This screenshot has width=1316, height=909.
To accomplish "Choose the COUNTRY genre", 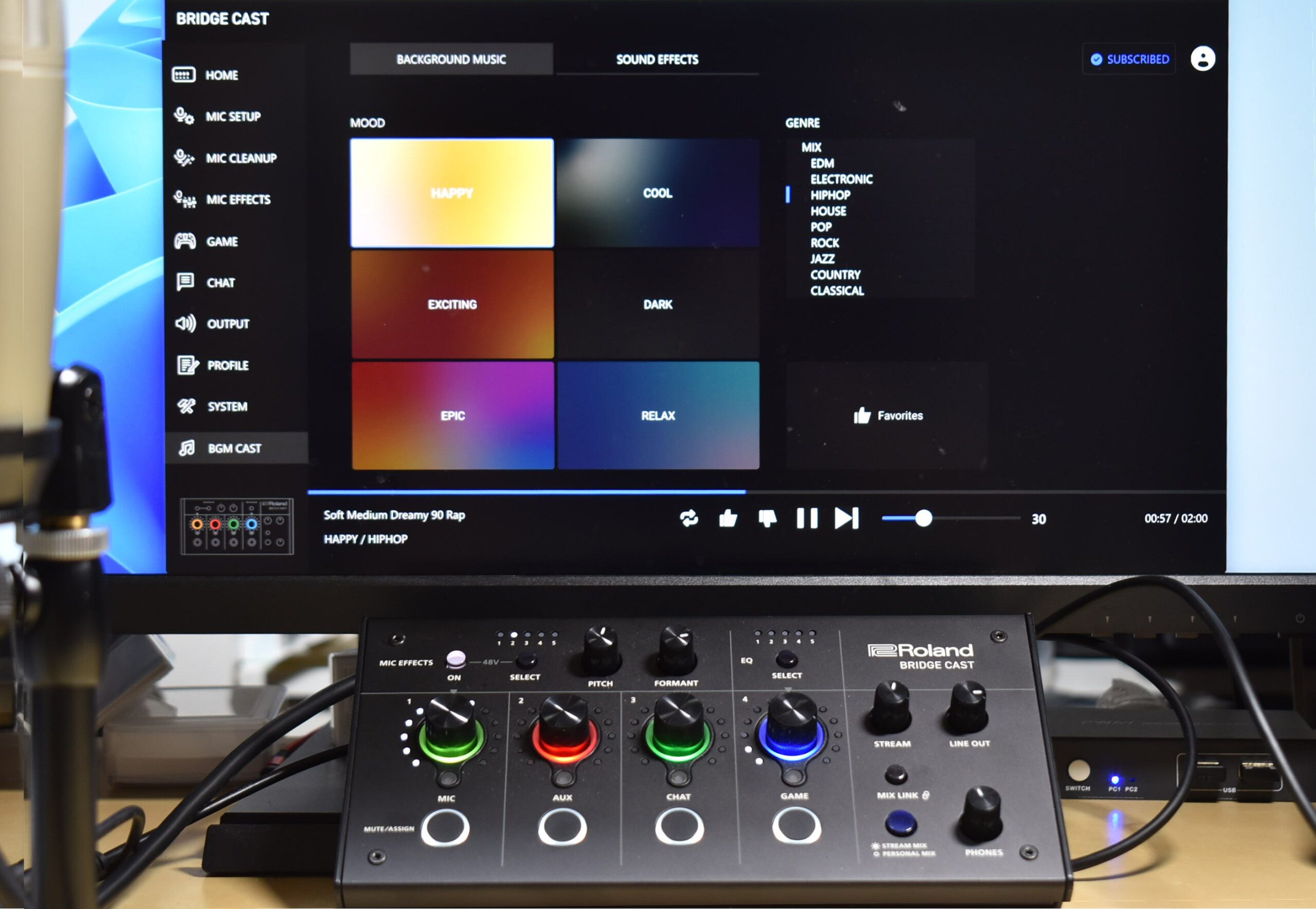I will pyautogui.click(x=835, y=274).
